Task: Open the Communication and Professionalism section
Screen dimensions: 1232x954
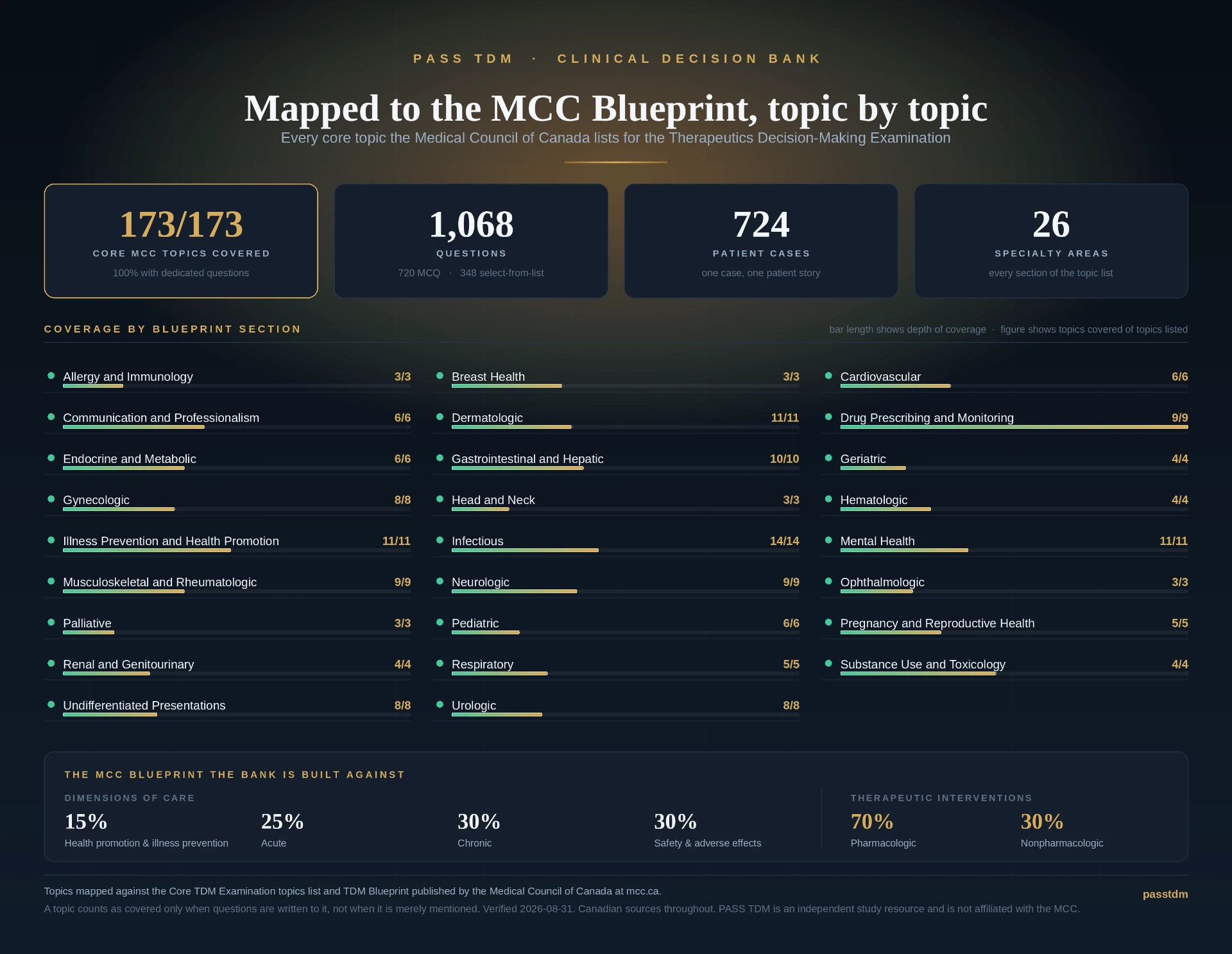Action: [161, 418]
